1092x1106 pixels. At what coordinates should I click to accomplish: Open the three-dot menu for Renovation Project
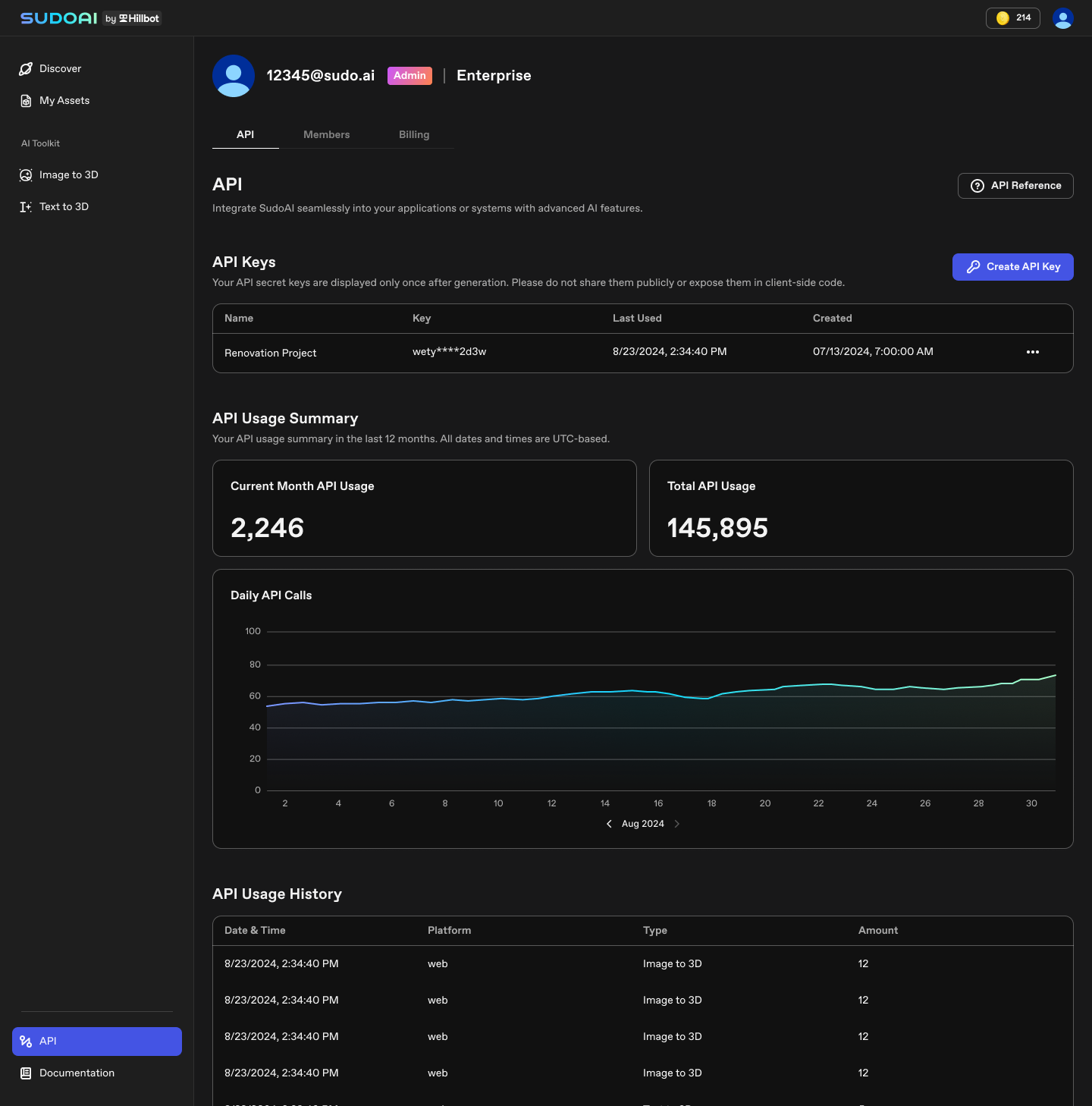point(1033,352)
